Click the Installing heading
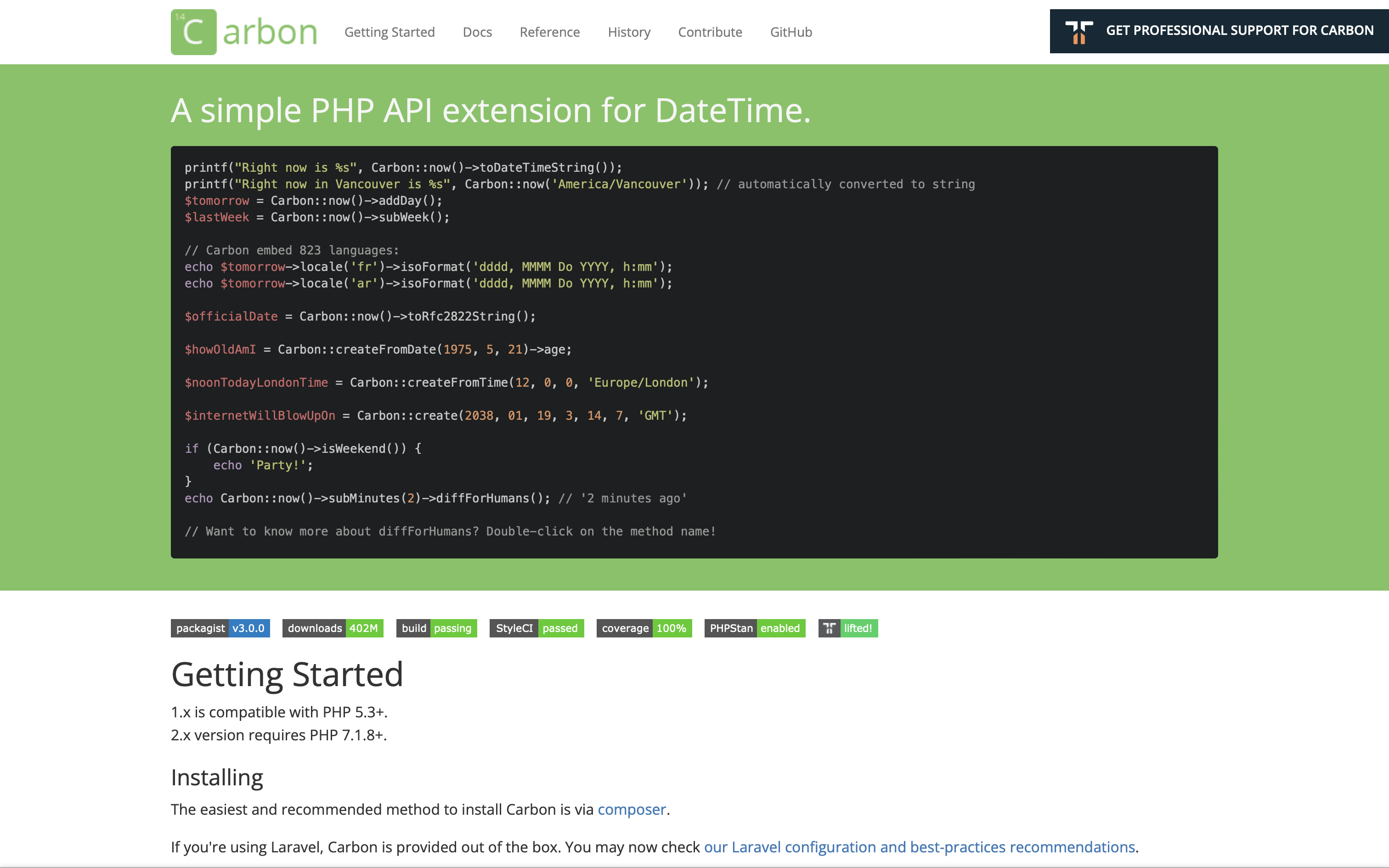The height and width of the screenshot is (868, 1389). (217, 777)
